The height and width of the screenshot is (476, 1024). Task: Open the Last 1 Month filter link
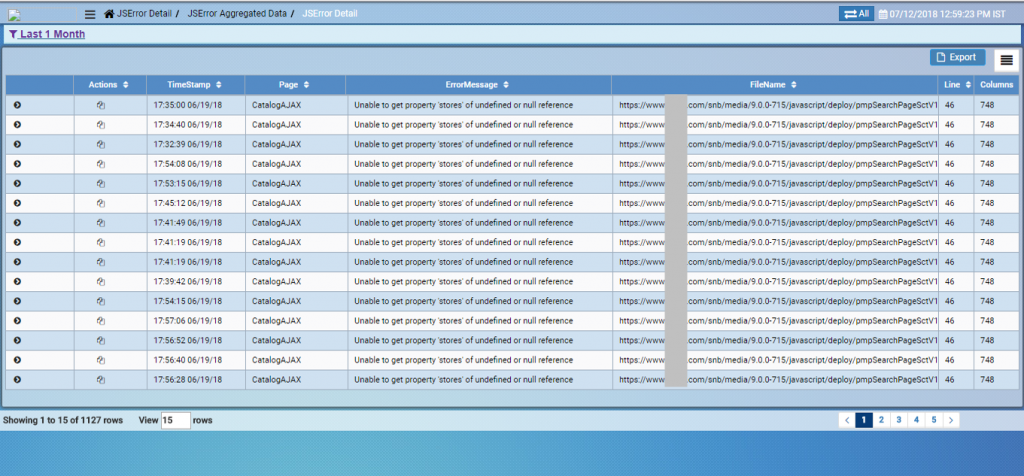click(x=52, y=34)
